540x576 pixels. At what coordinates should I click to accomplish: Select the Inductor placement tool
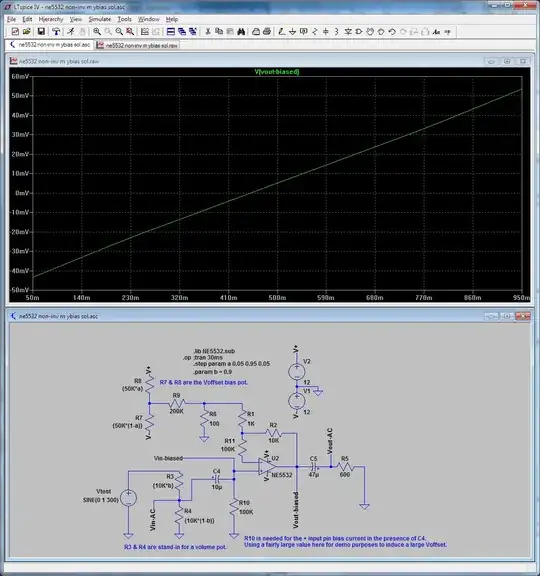(337, 32)
